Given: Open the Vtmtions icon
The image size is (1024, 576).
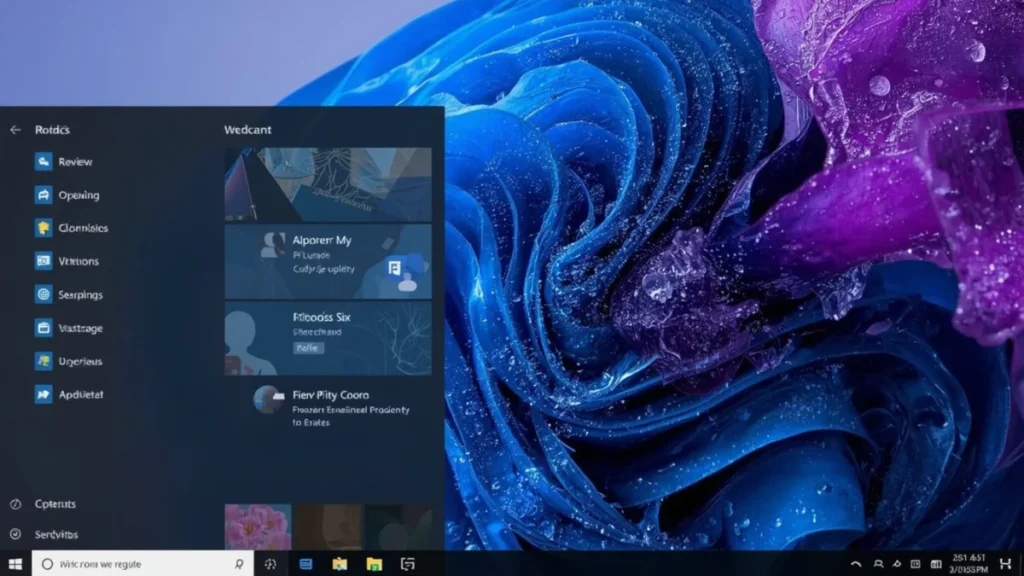Looking at the screenshot, I should [x=44, y=261].
